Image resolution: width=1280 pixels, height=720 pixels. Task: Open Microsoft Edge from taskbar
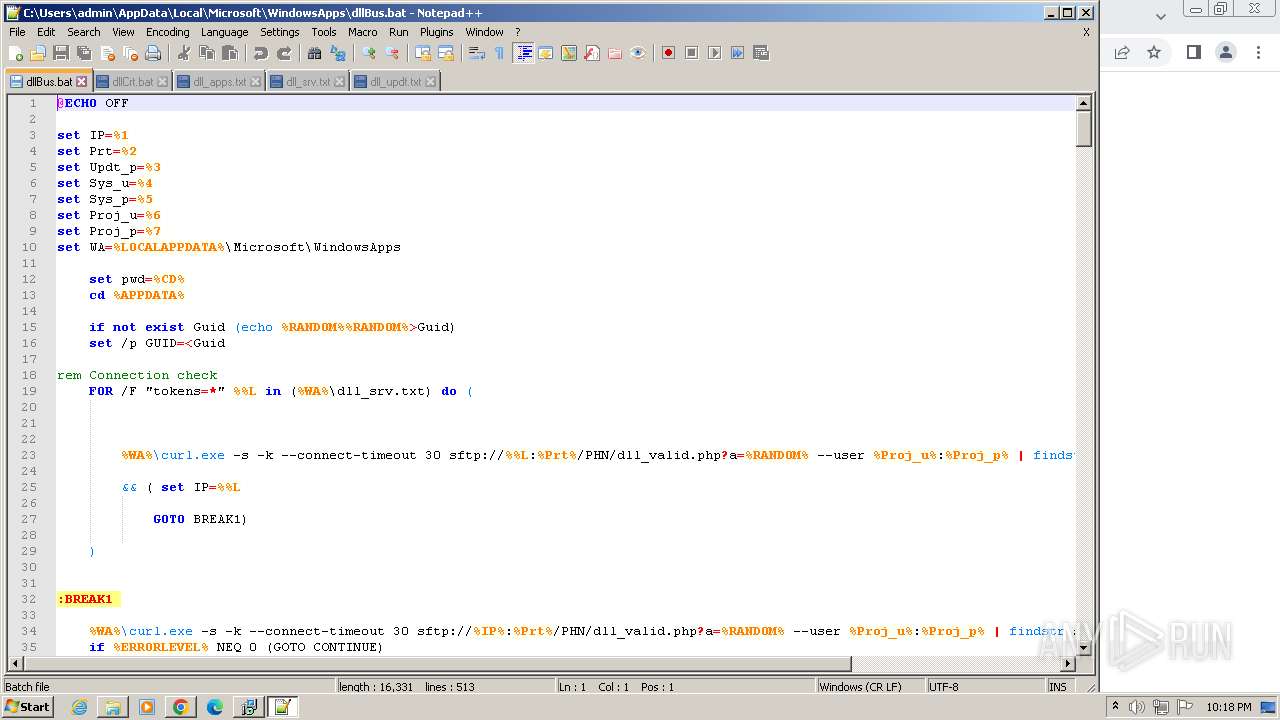(214, 707)
